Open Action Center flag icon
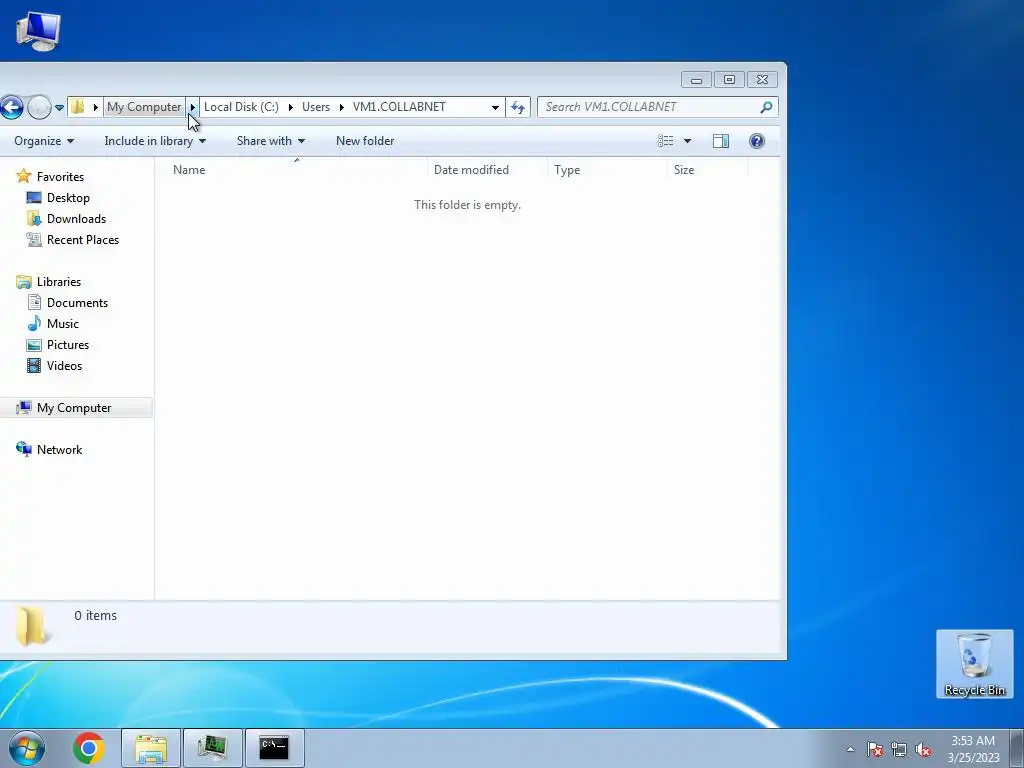This screenshot has width=1024, height=768. [x=875, y=749]
